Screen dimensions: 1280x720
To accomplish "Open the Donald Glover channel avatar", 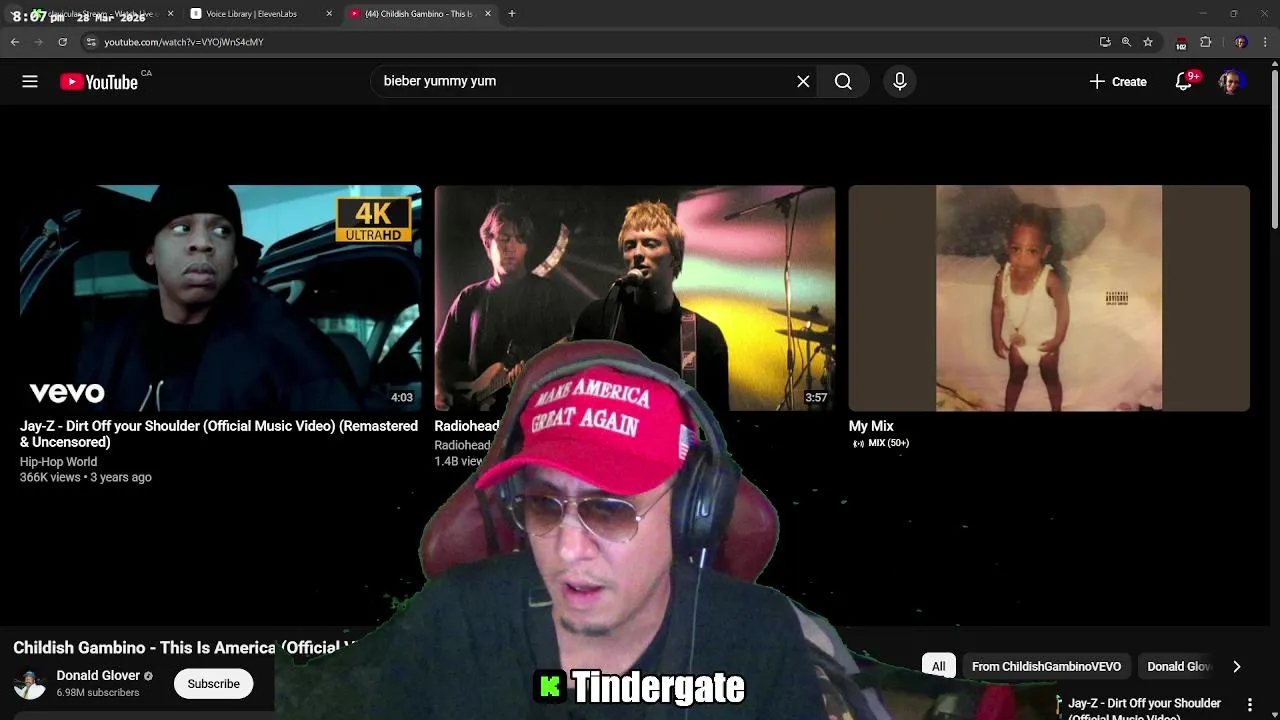I will click(30, 684).
